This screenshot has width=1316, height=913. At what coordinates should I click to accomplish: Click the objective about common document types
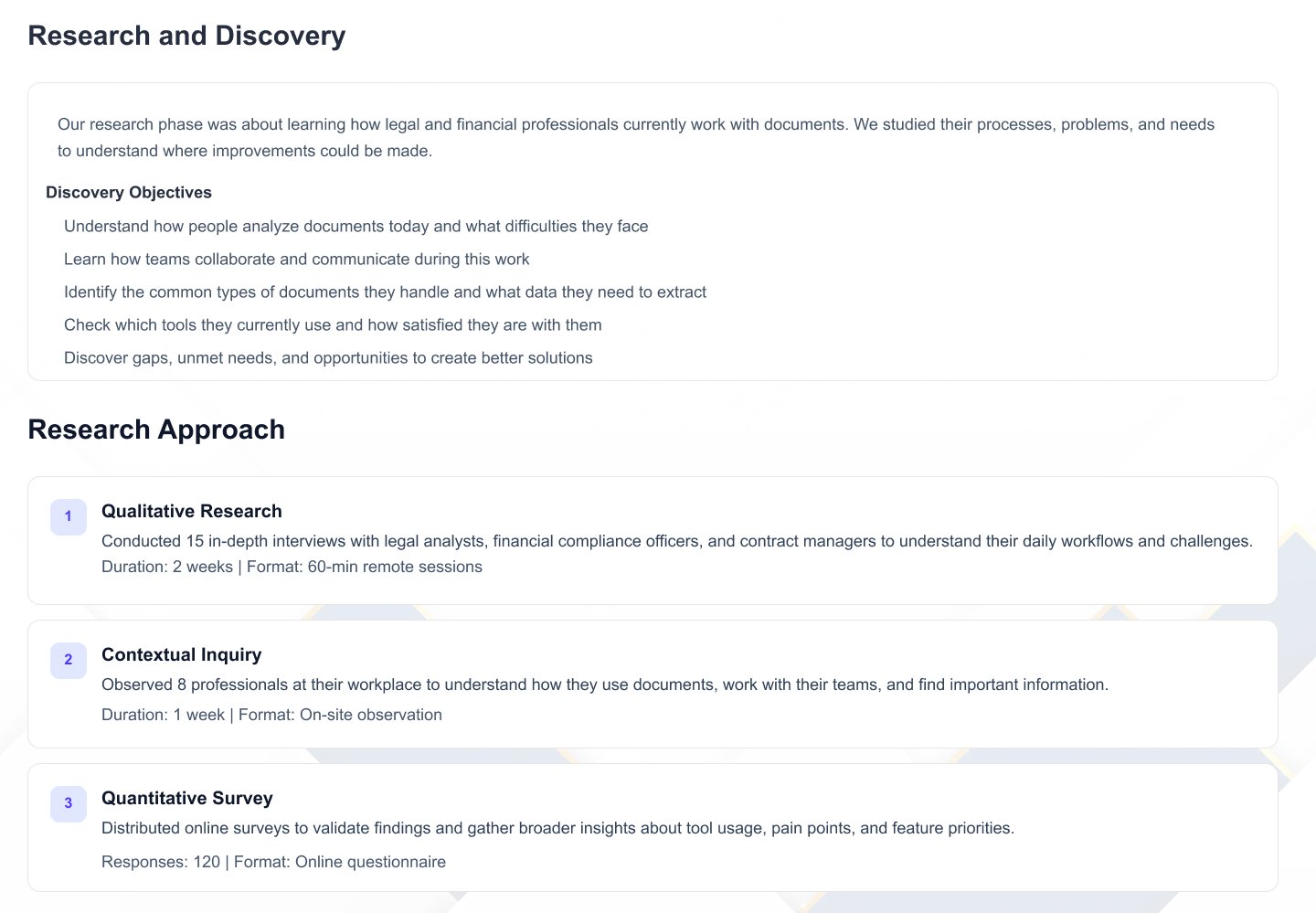coord(385,292)
